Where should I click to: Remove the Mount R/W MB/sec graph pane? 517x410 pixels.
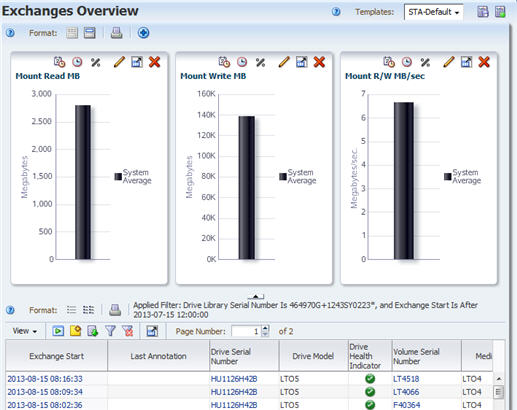click(484, 62)
